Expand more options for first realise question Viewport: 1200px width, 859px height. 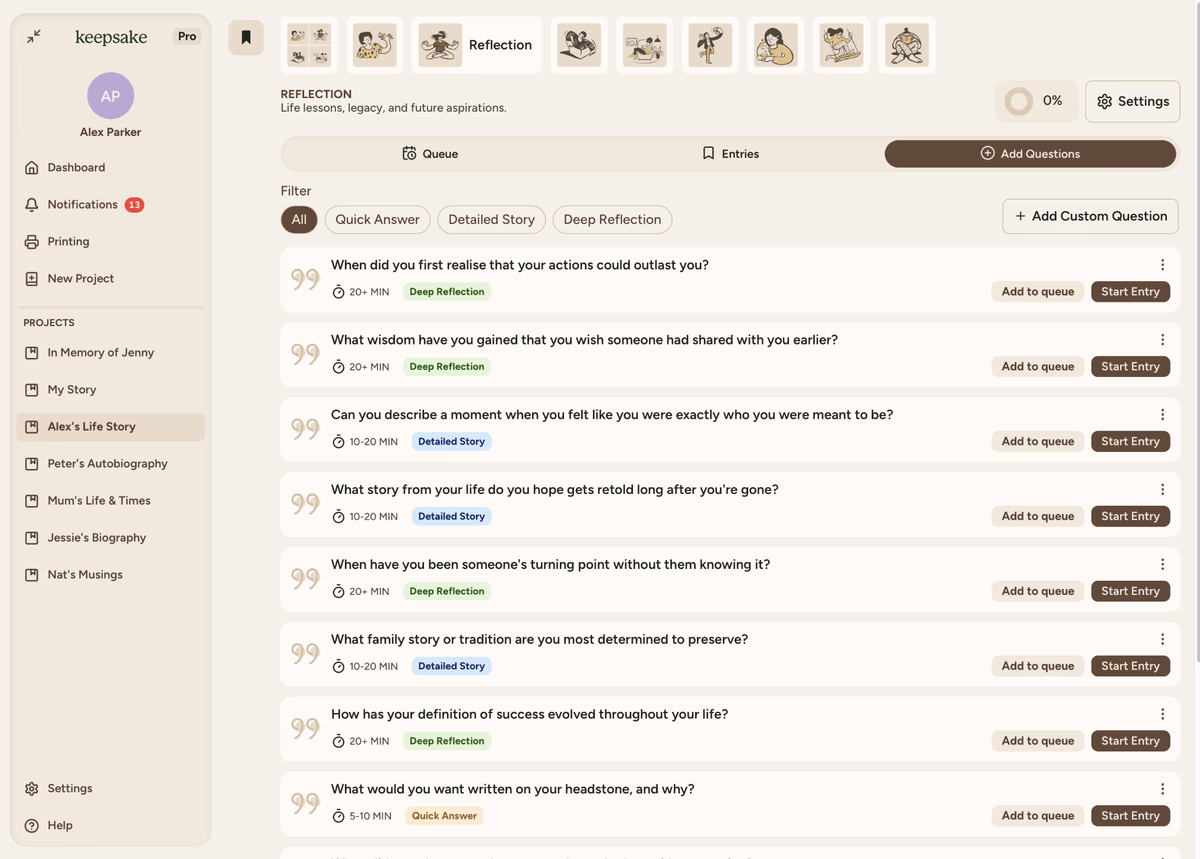coord(1162,265)
